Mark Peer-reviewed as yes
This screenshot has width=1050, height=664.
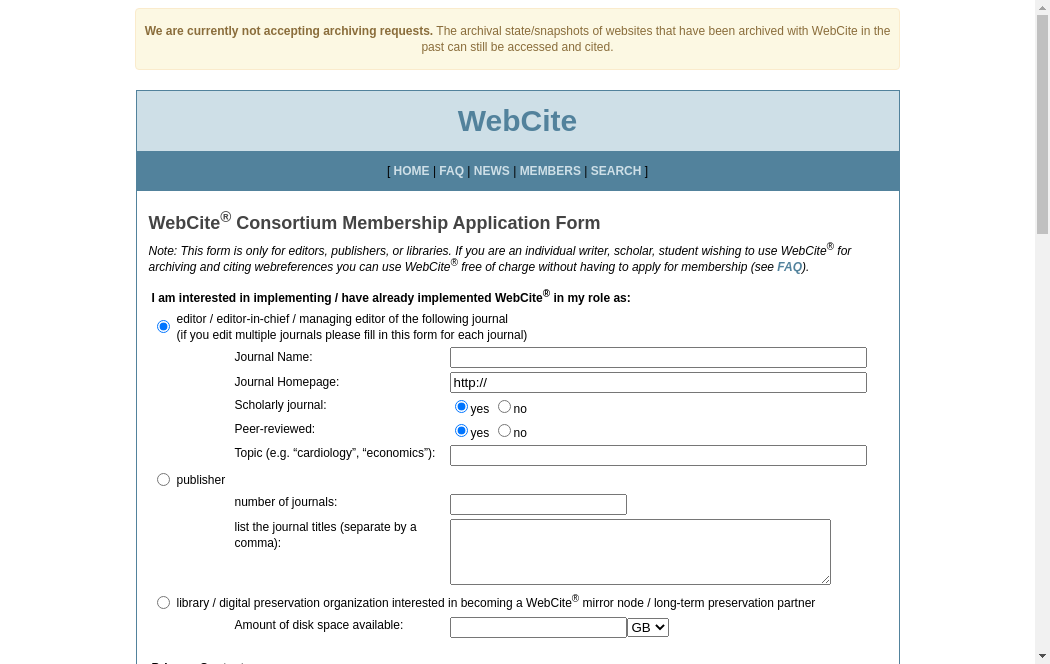461,431
